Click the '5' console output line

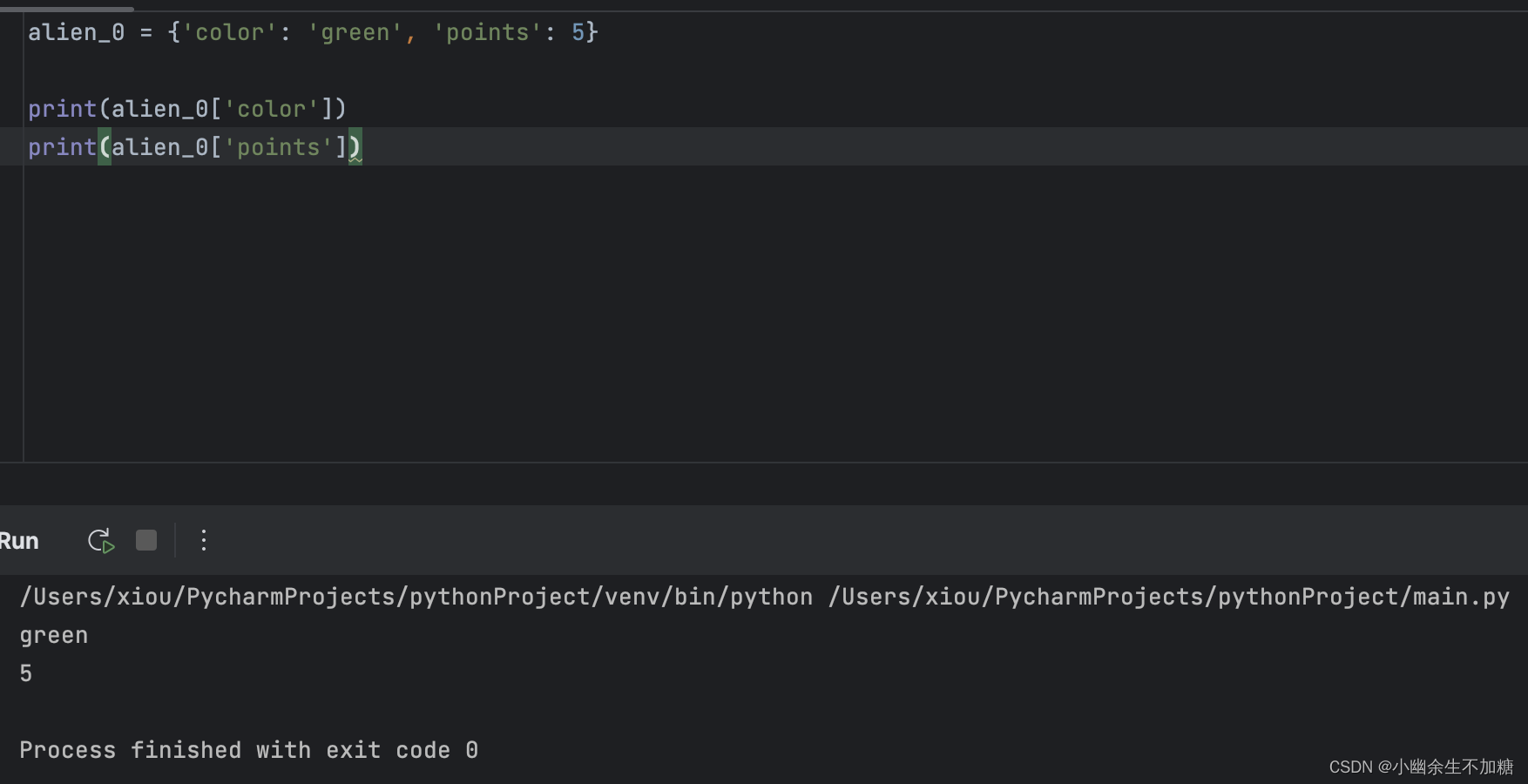pos(26,673)
